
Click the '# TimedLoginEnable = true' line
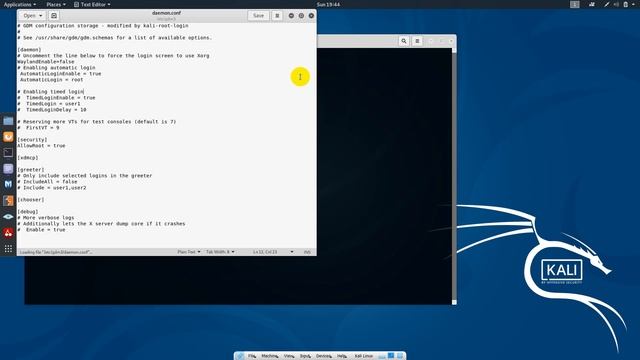56,98
